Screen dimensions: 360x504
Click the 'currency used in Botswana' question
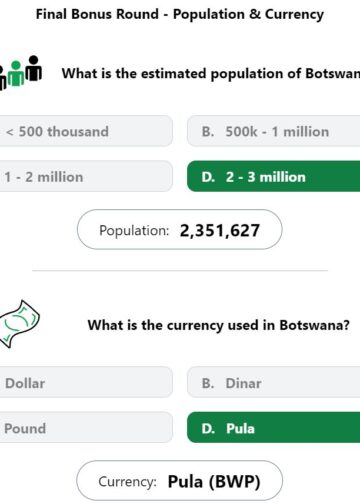[219, 325]
